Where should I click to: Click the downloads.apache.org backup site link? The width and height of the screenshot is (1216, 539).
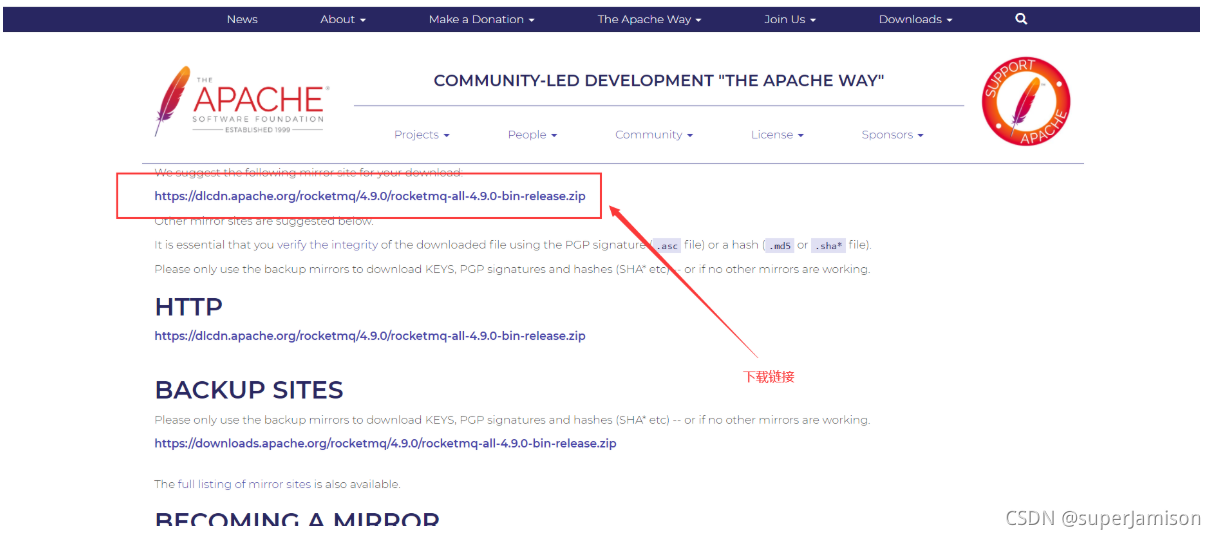(385, 443)
